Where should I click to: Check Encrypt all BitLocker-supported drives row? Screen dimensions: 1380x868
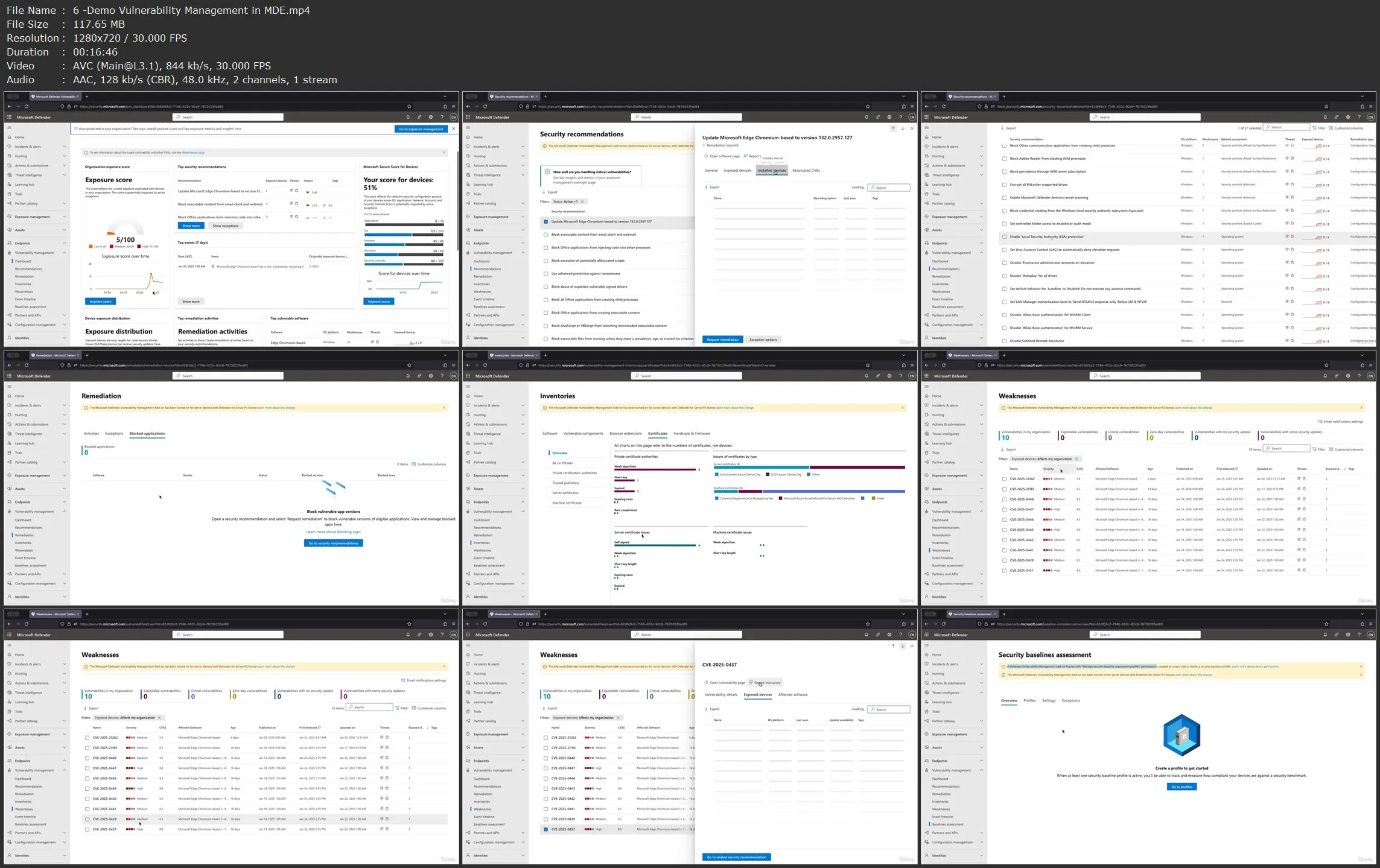coord(1004,185)
